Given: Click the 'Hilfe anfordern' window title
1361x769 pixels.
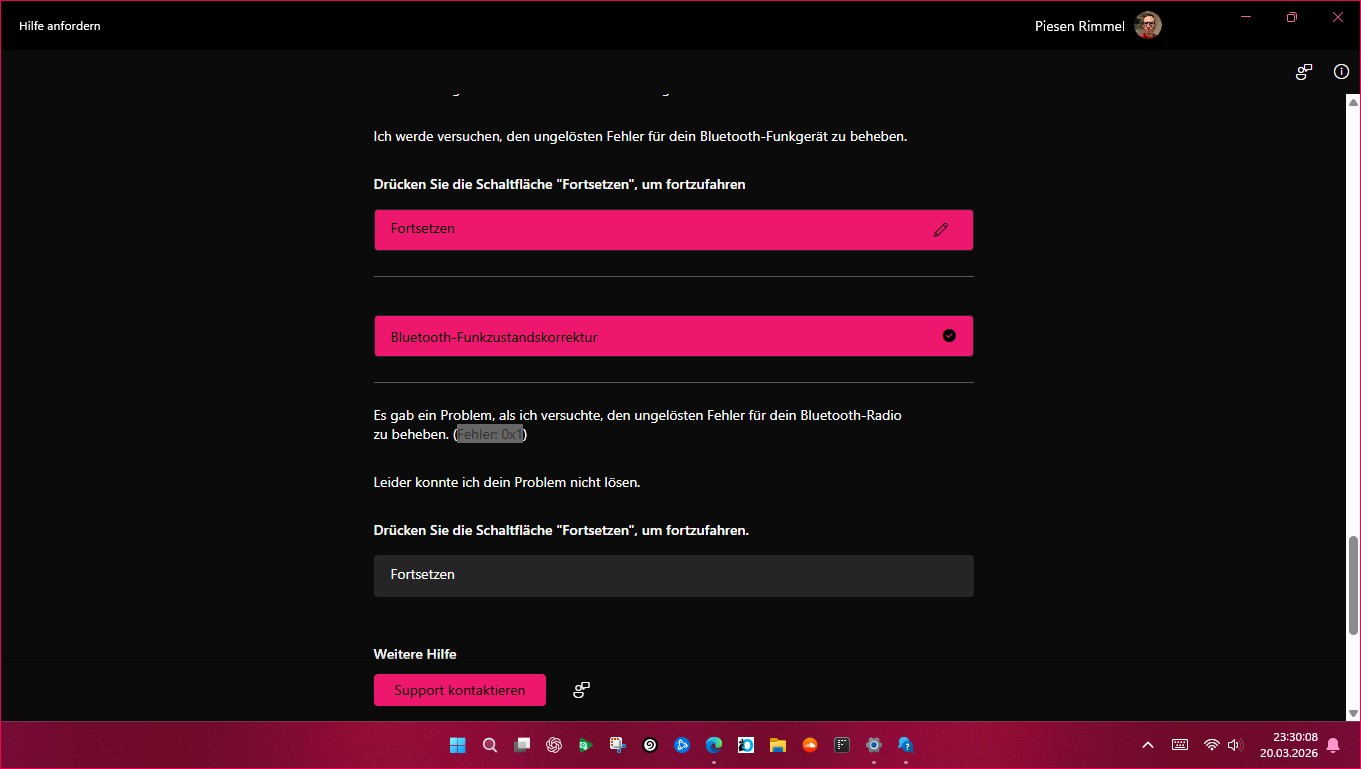Looking at the screenshot, I should coord(60,26).
